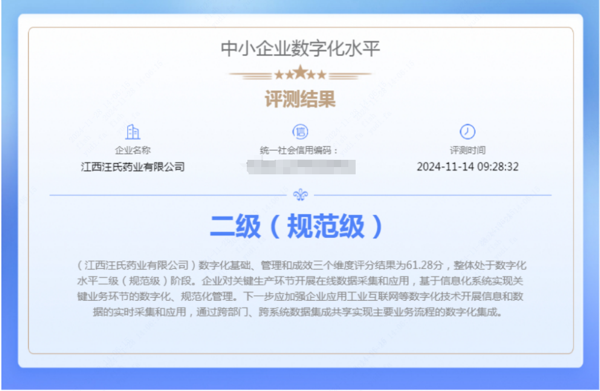Click the description line starting 水平二级（规范级）阶段
600x391 pixels.
(x=300, y=281)
